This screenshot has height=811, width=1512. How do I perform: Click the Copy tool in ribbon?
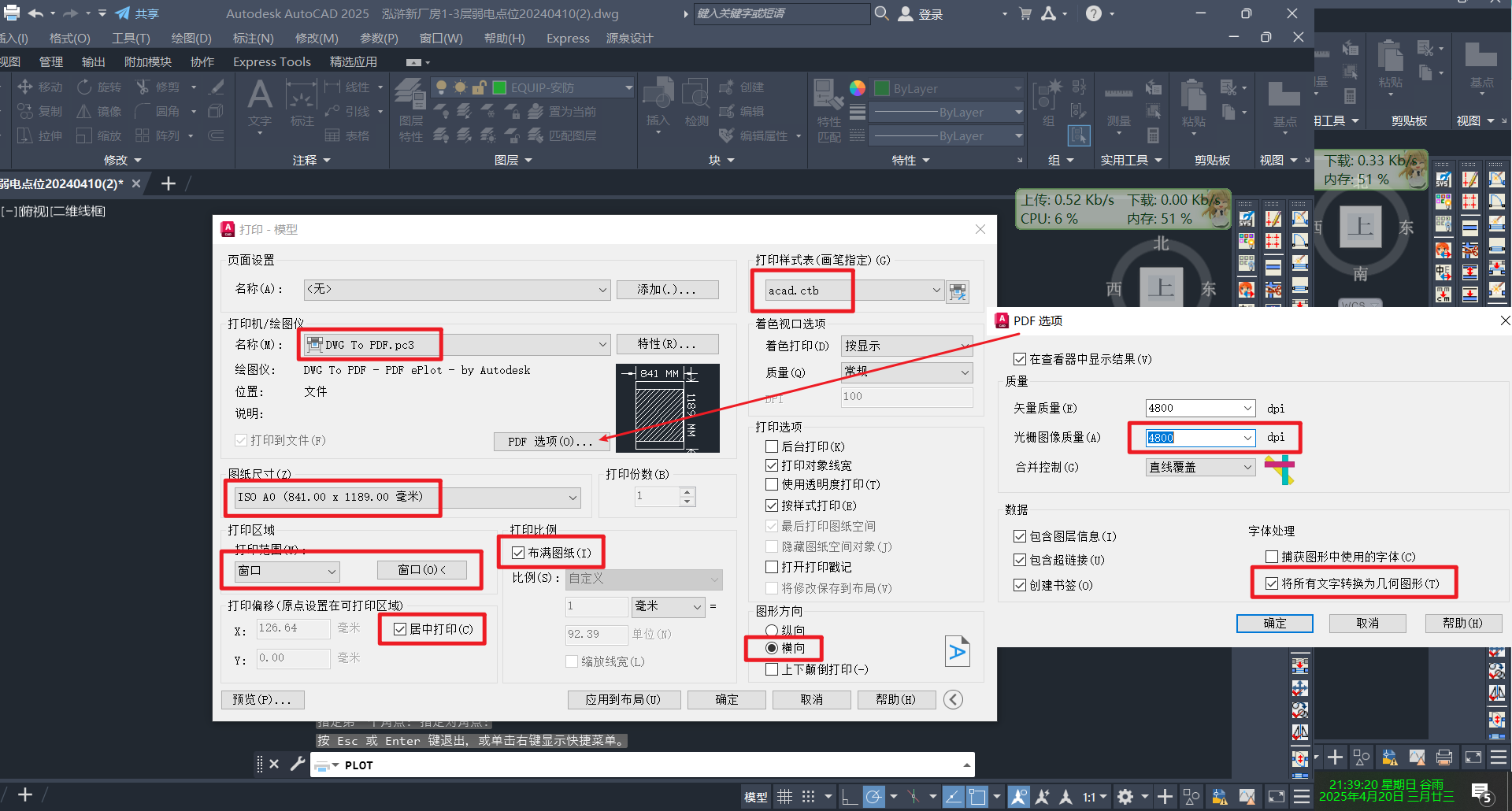point(40,111)
